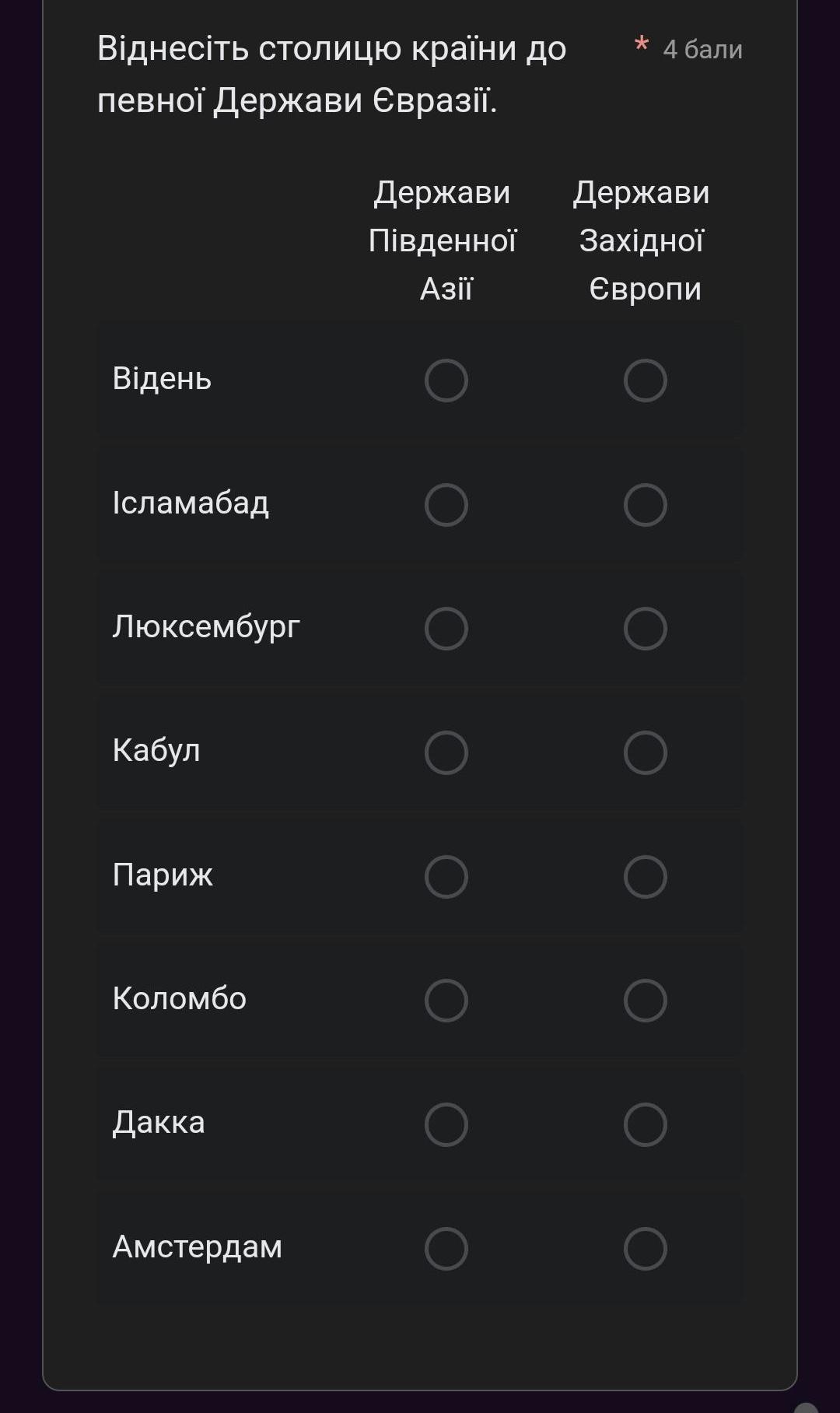Select Західної Європи for Ісламабад

coord(645,505)
